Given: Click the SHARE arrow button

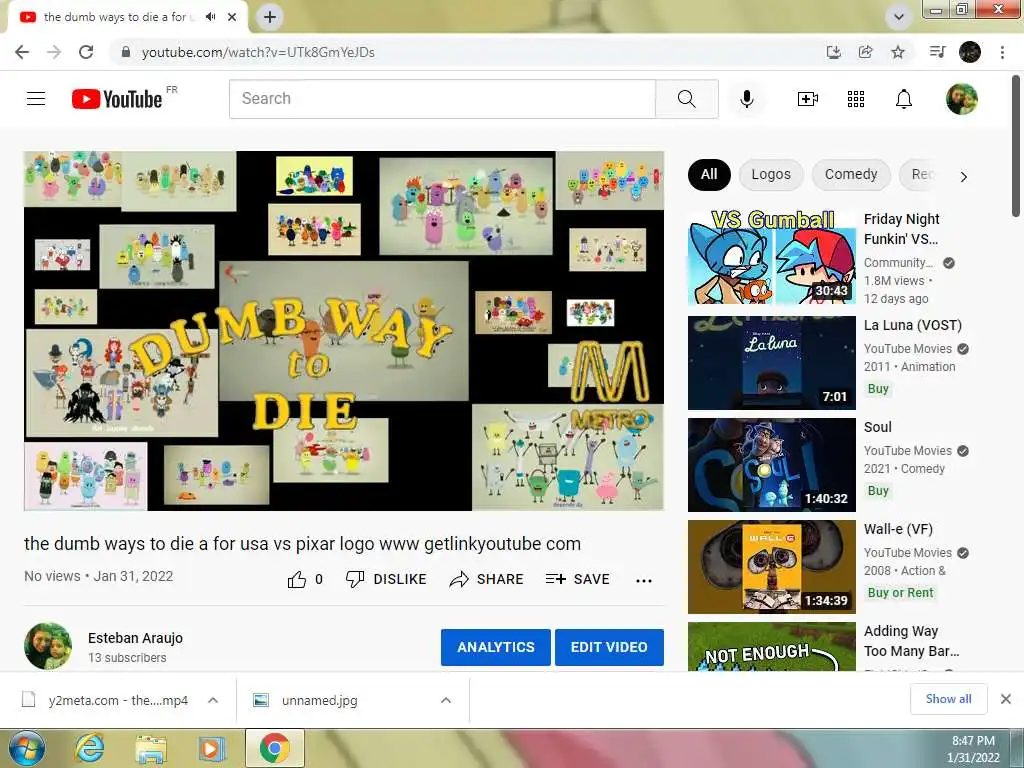Looking at the screenshot, I should coord(487,579).
